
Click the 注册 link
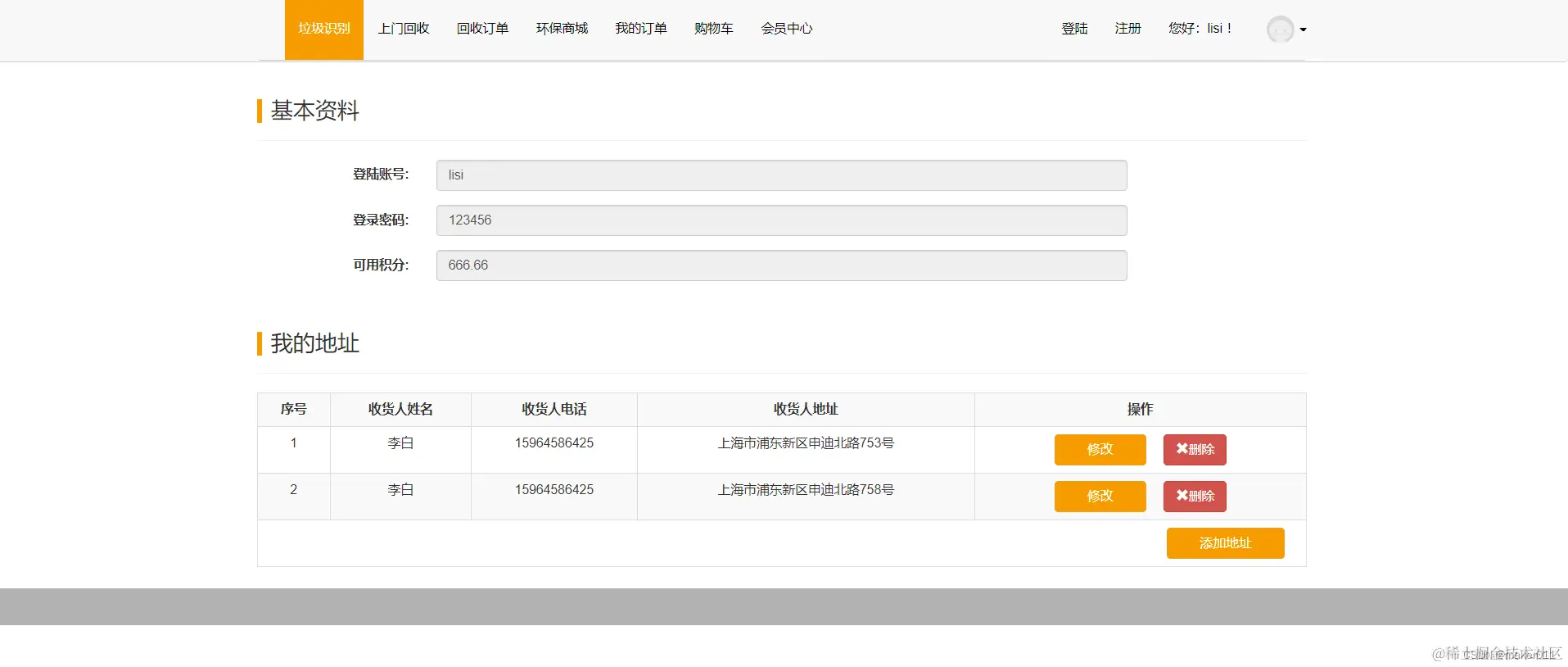point(1128,29)
